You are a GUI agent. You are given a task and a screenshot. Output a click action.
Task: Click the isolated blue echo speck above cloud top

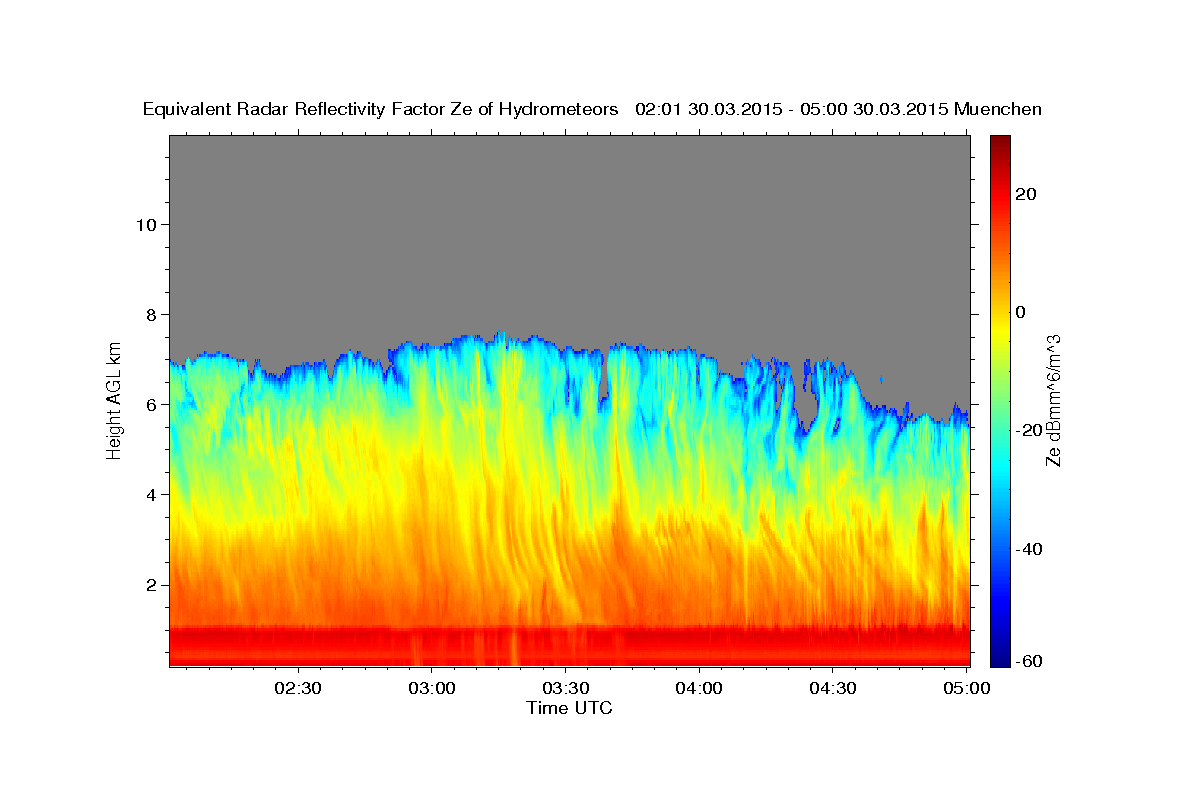pyautogui.click(x=881, y=380)
